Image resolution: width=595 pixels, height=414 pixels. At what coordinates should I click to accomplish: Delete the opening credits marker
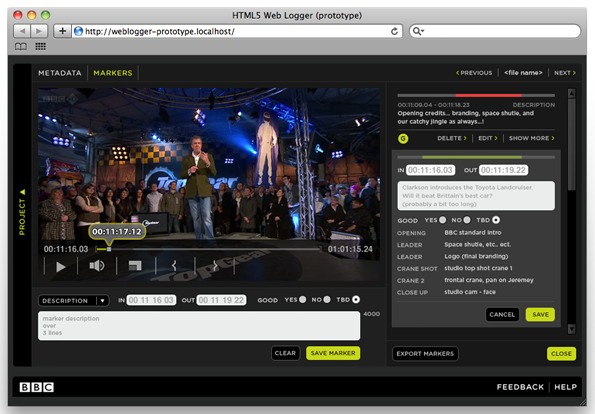[x=452, y=138]
